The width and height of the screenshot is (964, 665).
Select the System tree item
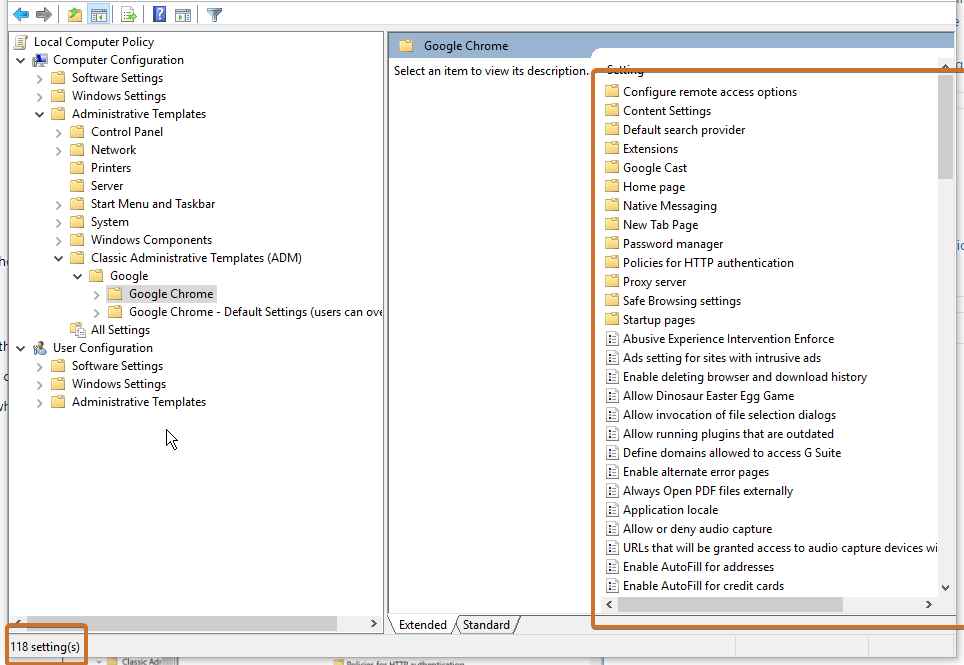(110, 222)
